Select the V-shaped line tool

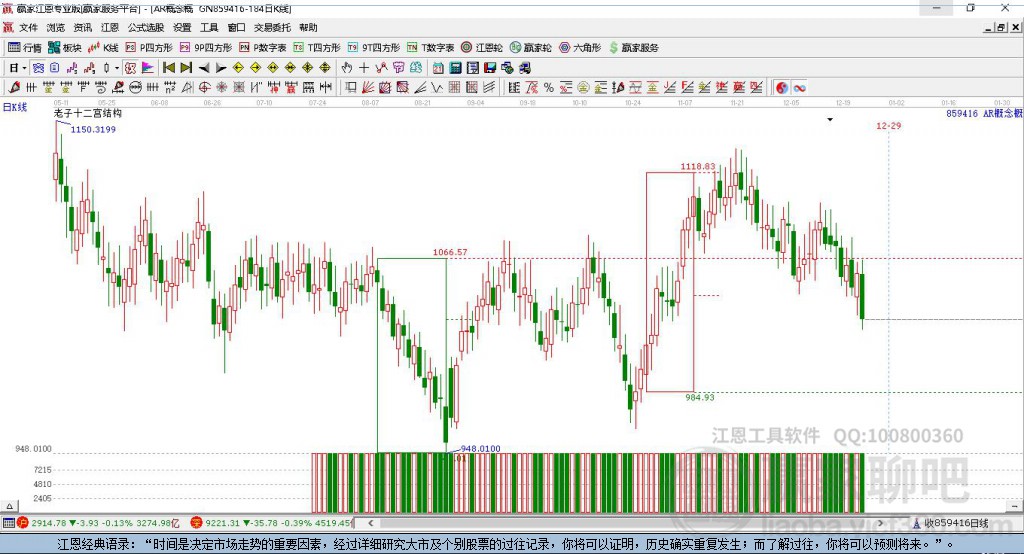[x=437, y=87]
